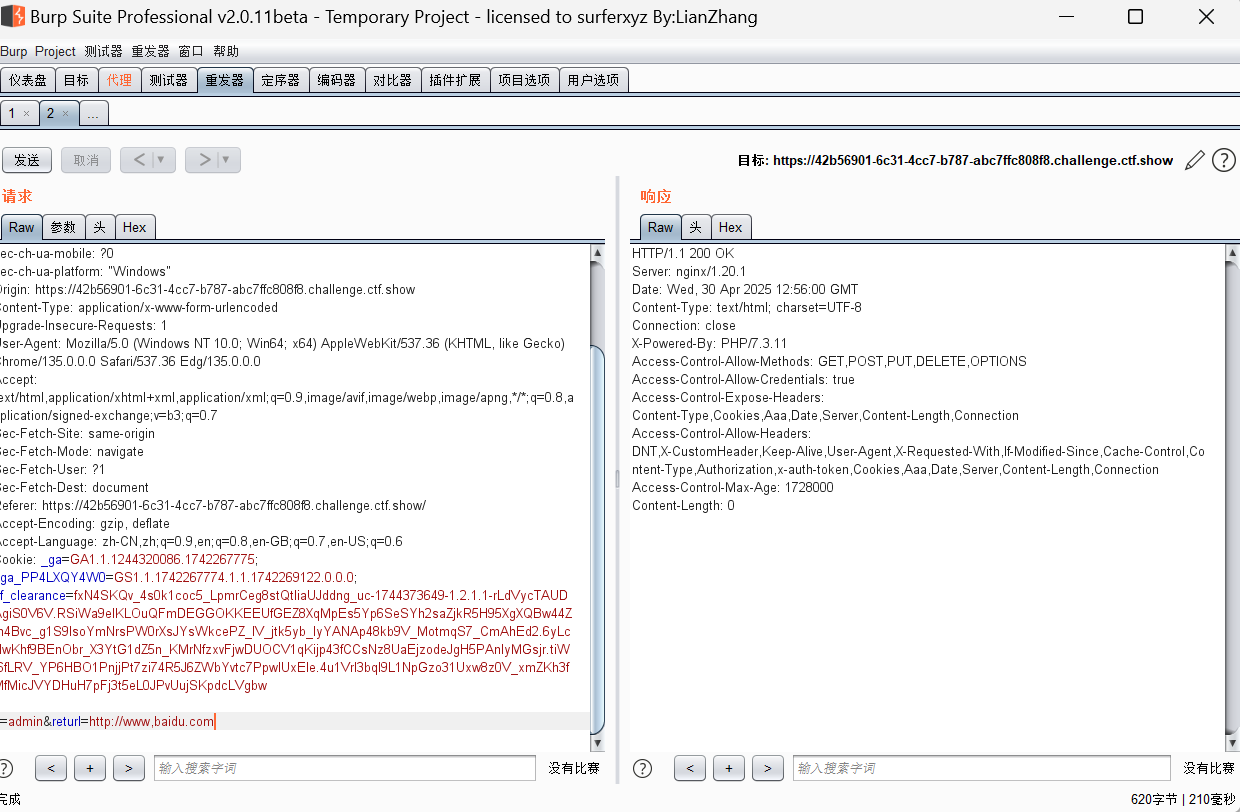Click the response search plus button

tap(729, 768)
